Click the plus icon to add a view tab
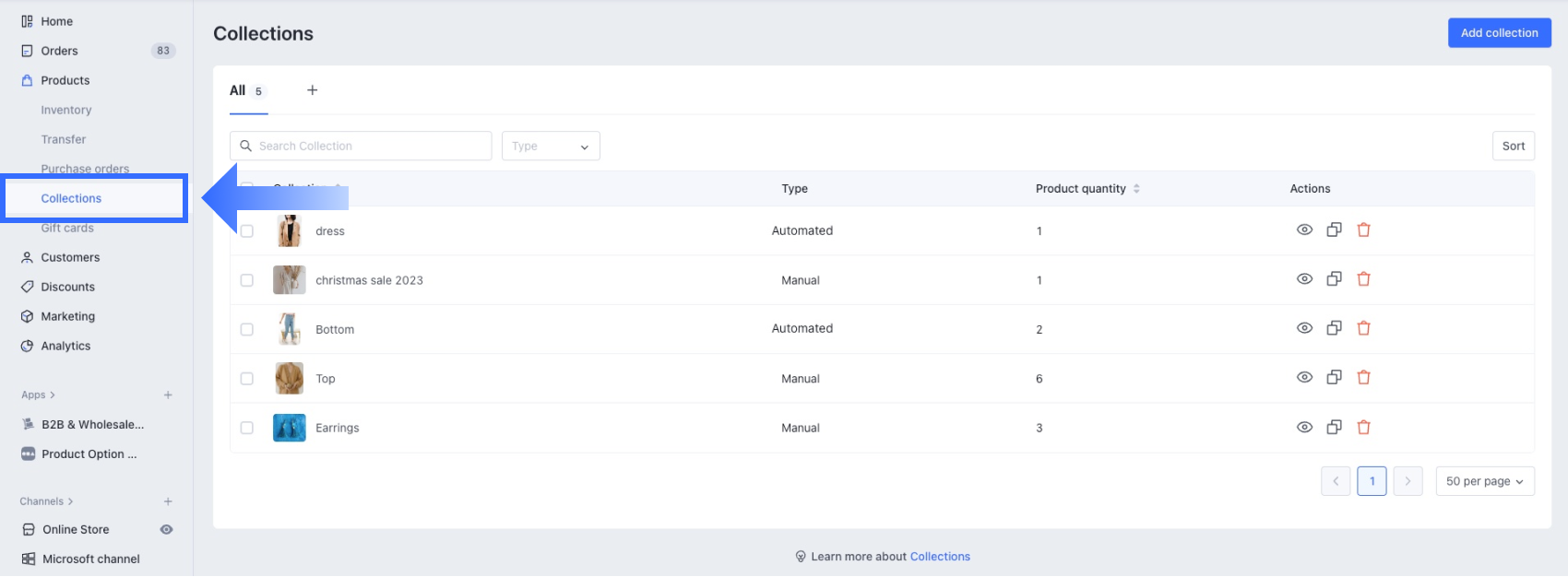Viewport: 1568px width, 577px height. pos(312,90)
